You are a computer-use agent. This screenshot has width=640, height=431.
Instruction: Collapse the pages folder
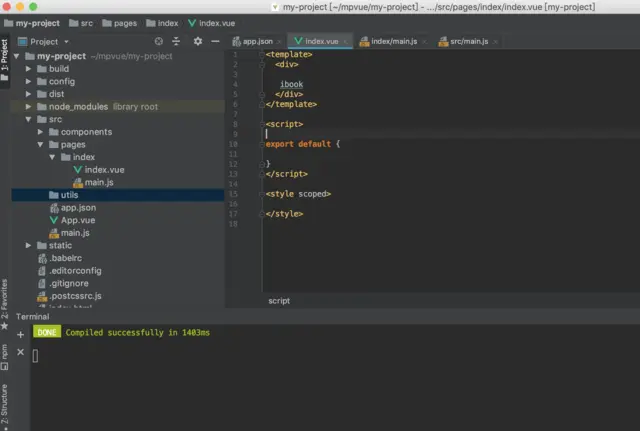point(41,145)
